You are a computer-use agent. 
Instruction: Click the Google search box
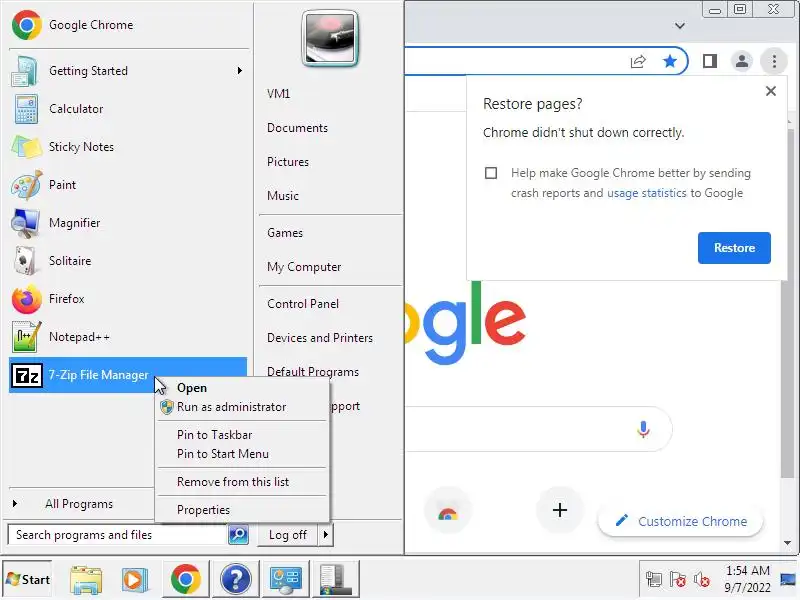[538, 429]
